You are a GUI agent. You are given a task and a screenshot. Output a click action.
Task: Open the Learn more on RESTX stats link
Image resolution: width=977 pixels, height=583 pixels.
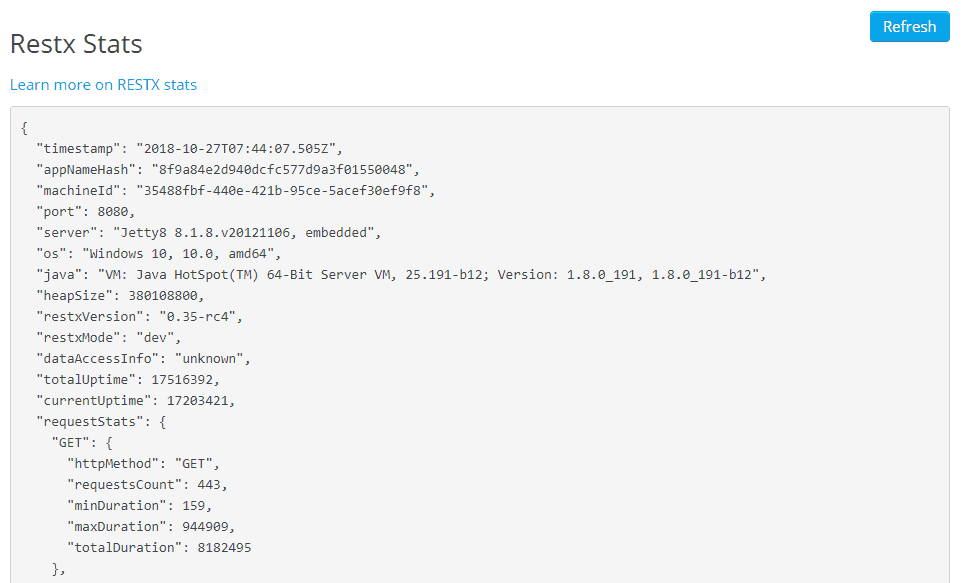(103, 85)
